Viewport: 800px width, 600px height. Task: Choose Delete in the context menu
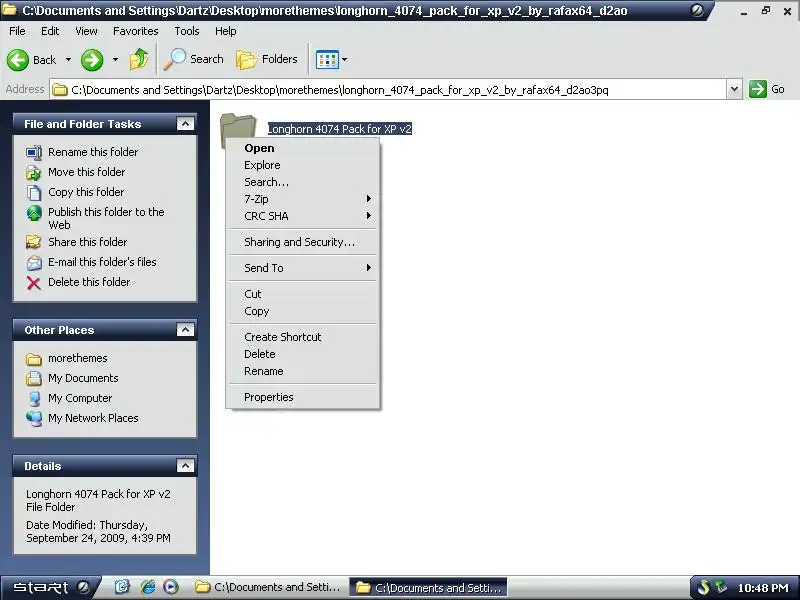point(303,354)
